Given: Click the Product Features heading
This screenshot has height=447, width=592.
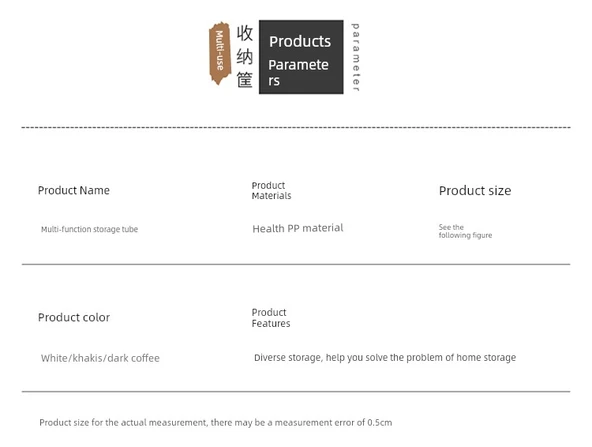Looking at the screenshot, I should [271, 318].
